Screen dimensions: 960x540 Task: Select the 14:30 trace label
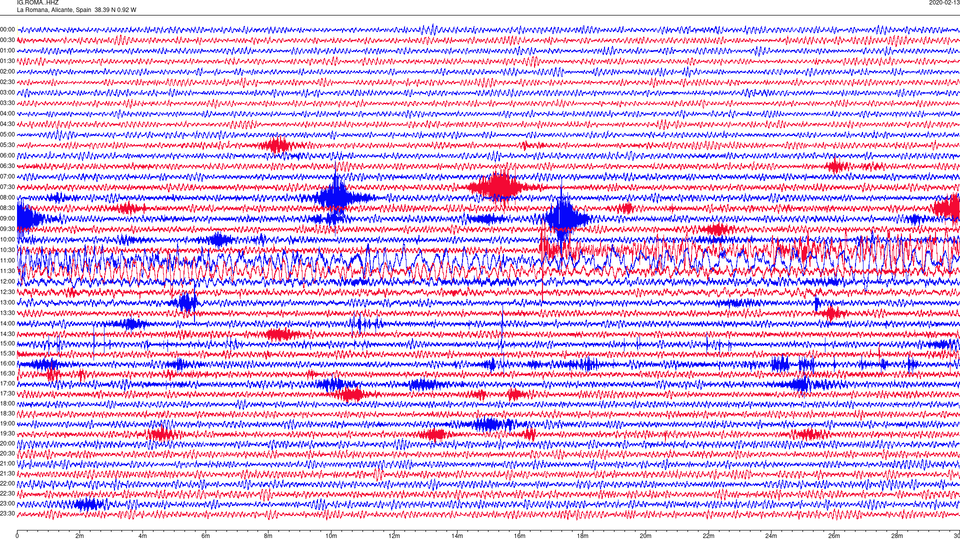coord(7,334)
